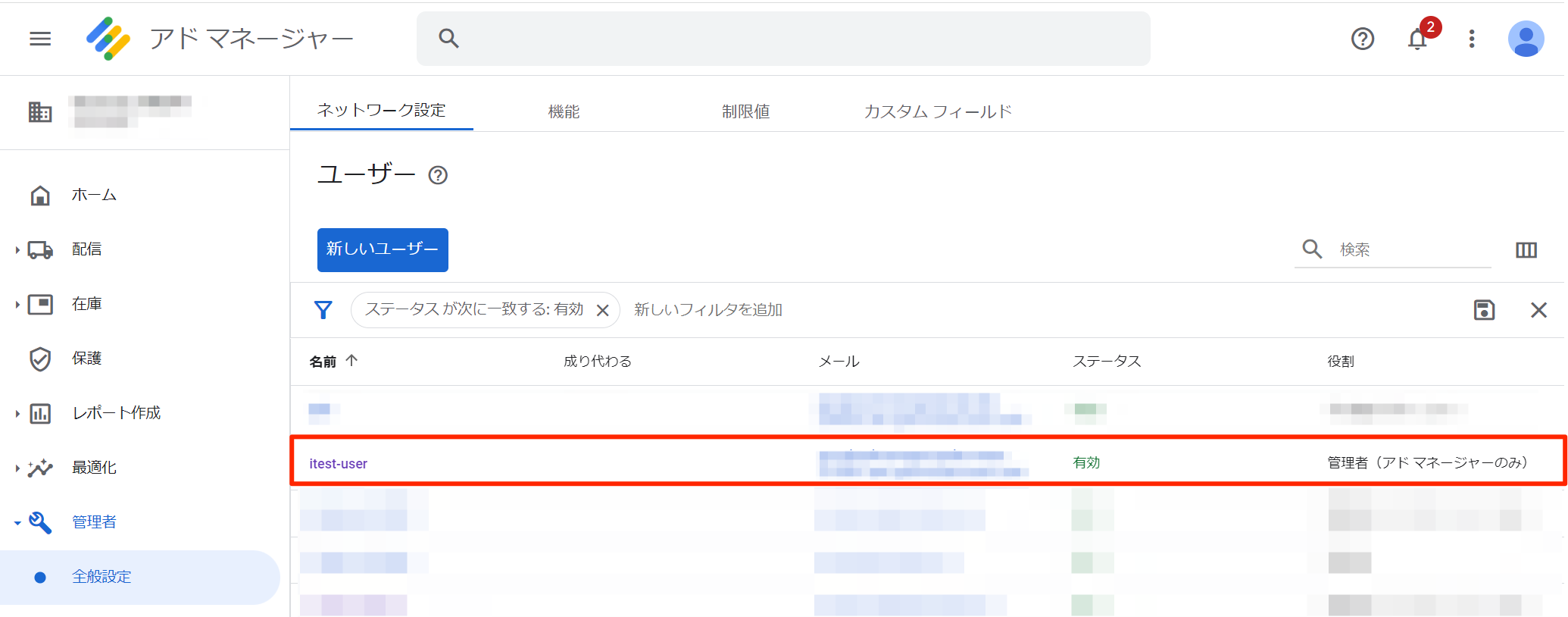1568x617 pixels.
Task: Expand the 在庫 section arrow
Action: (17, 304)
